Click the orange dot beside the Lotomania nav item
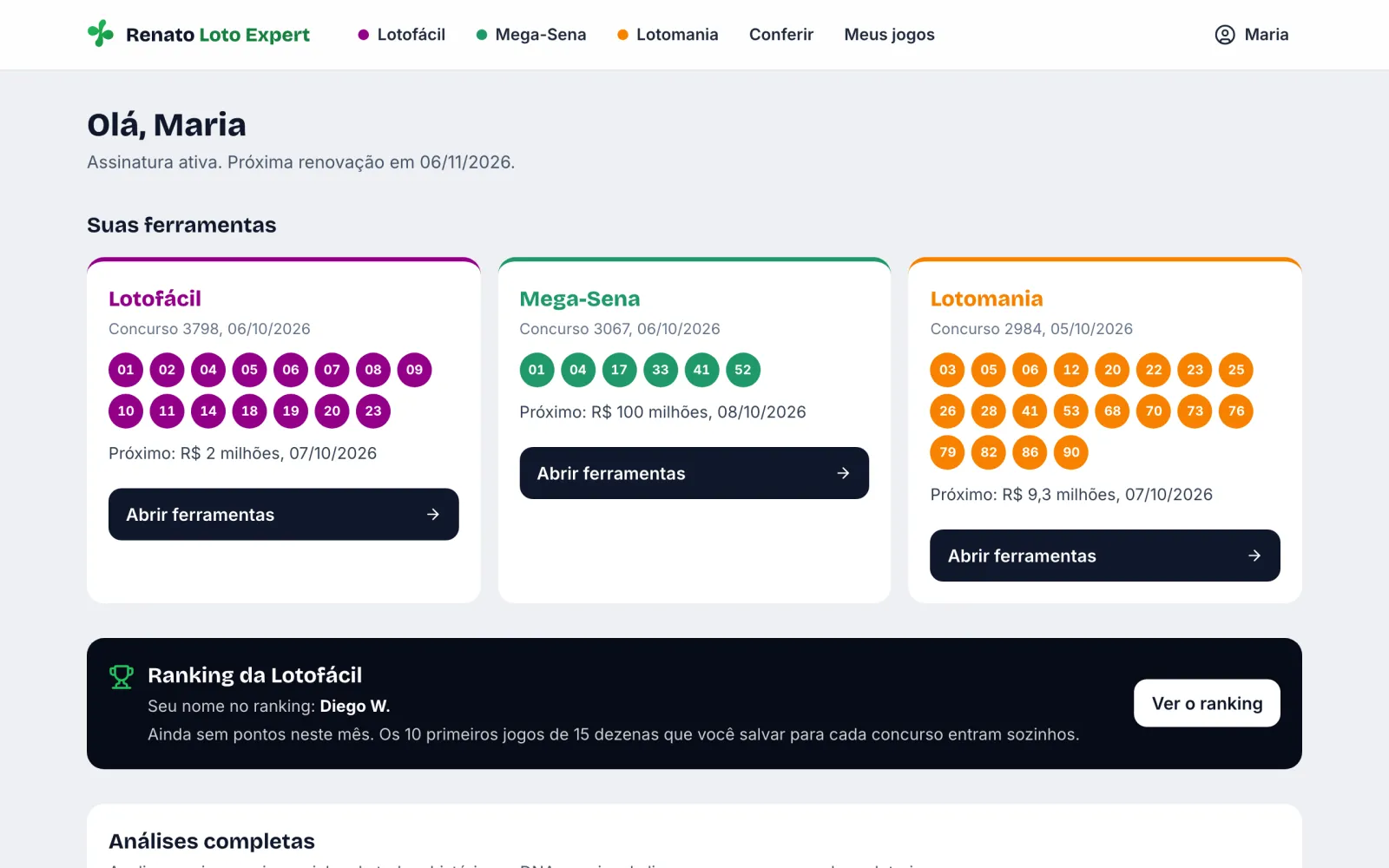 pos(622,35)
